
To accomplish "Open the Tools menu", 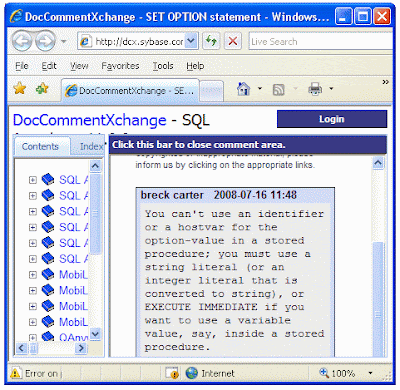I will 163,66.
